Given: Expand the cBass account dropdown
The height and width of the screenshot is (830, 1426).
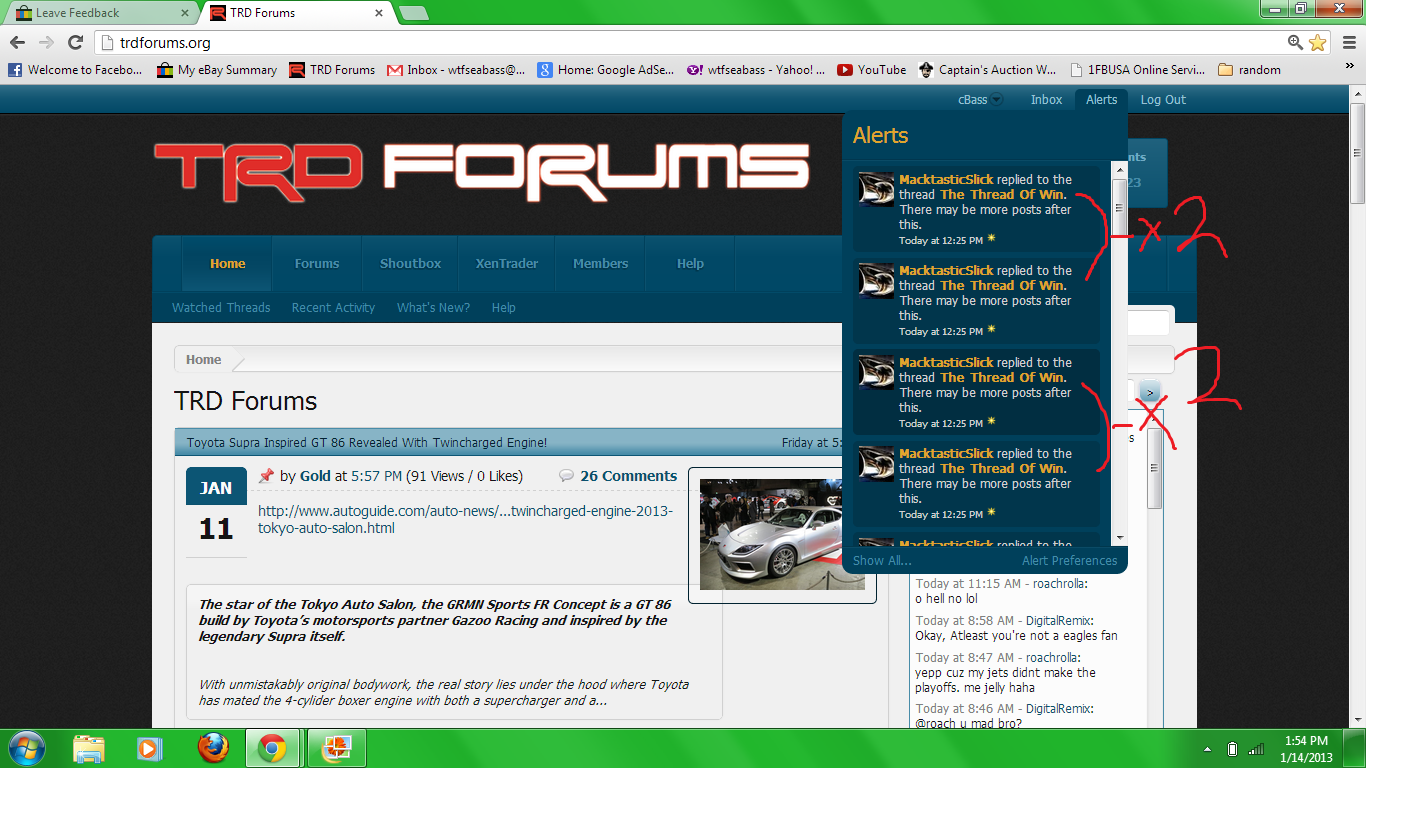Looking at the screenshot, I should coord(996,100).
